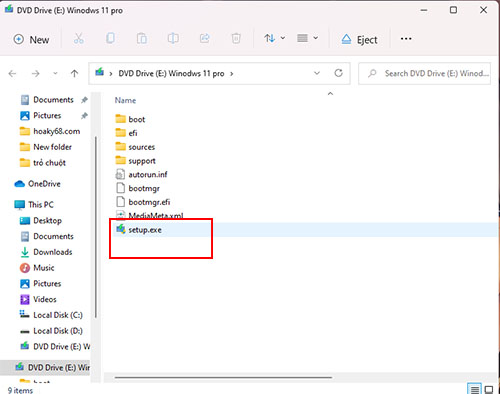Open Desktop under This PC
Viewport: 500px width, 394px height.
point(41,220)
